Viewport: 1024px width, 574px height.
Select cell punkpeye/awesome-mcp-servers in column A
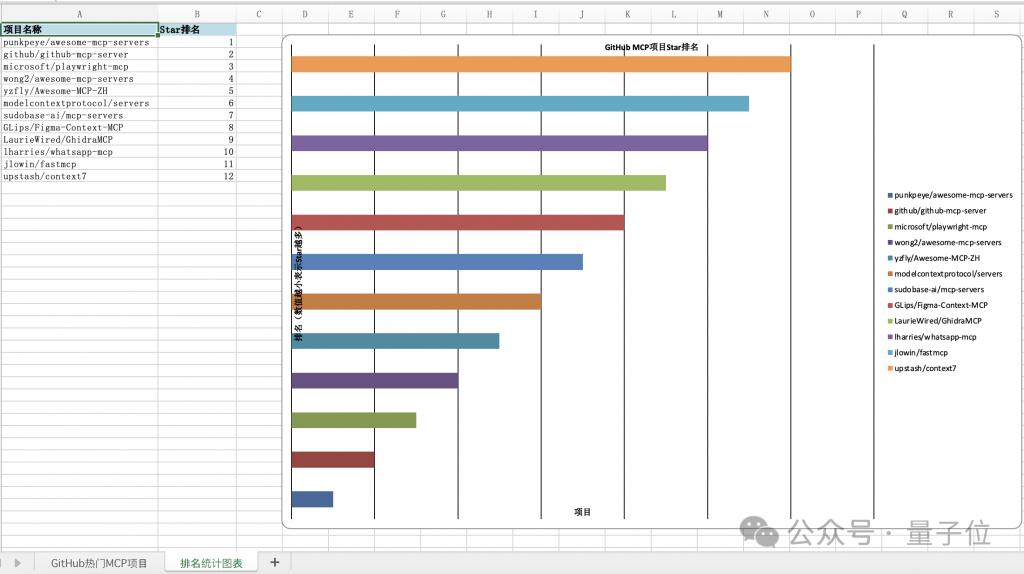point(79,42)
